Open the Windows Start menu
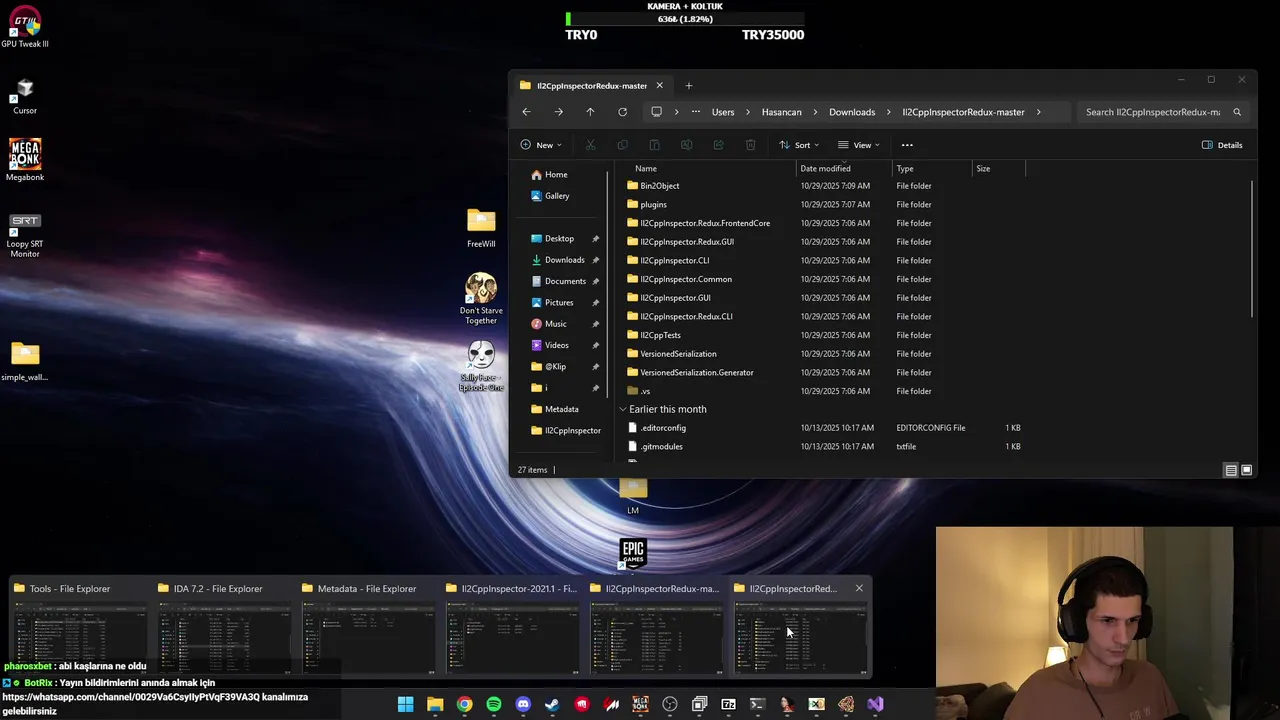This screenshot has height=720, width=1280. (x=405, y=704)
